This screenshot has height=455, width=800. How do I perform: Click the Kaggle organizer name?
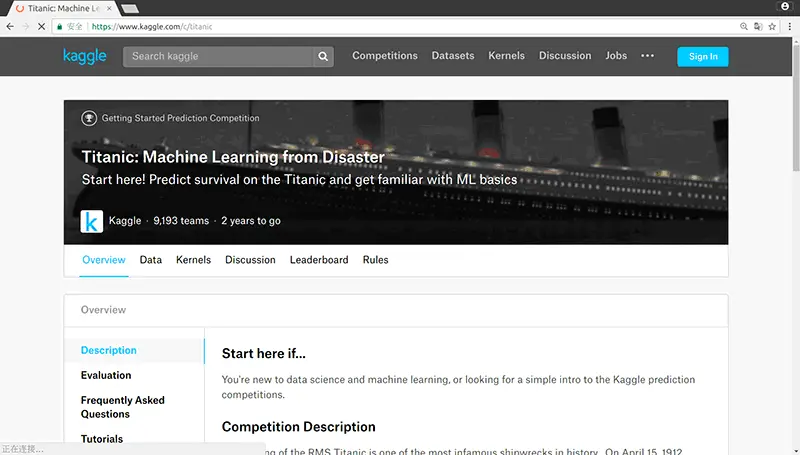point(125,221)
